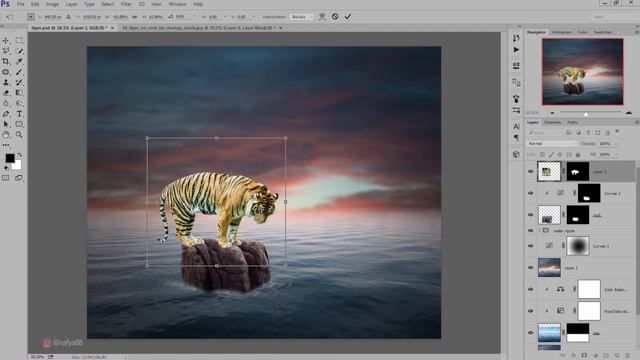Select the Gradient tool
Screen dimensions: 640x360
[x=19, y=93]
